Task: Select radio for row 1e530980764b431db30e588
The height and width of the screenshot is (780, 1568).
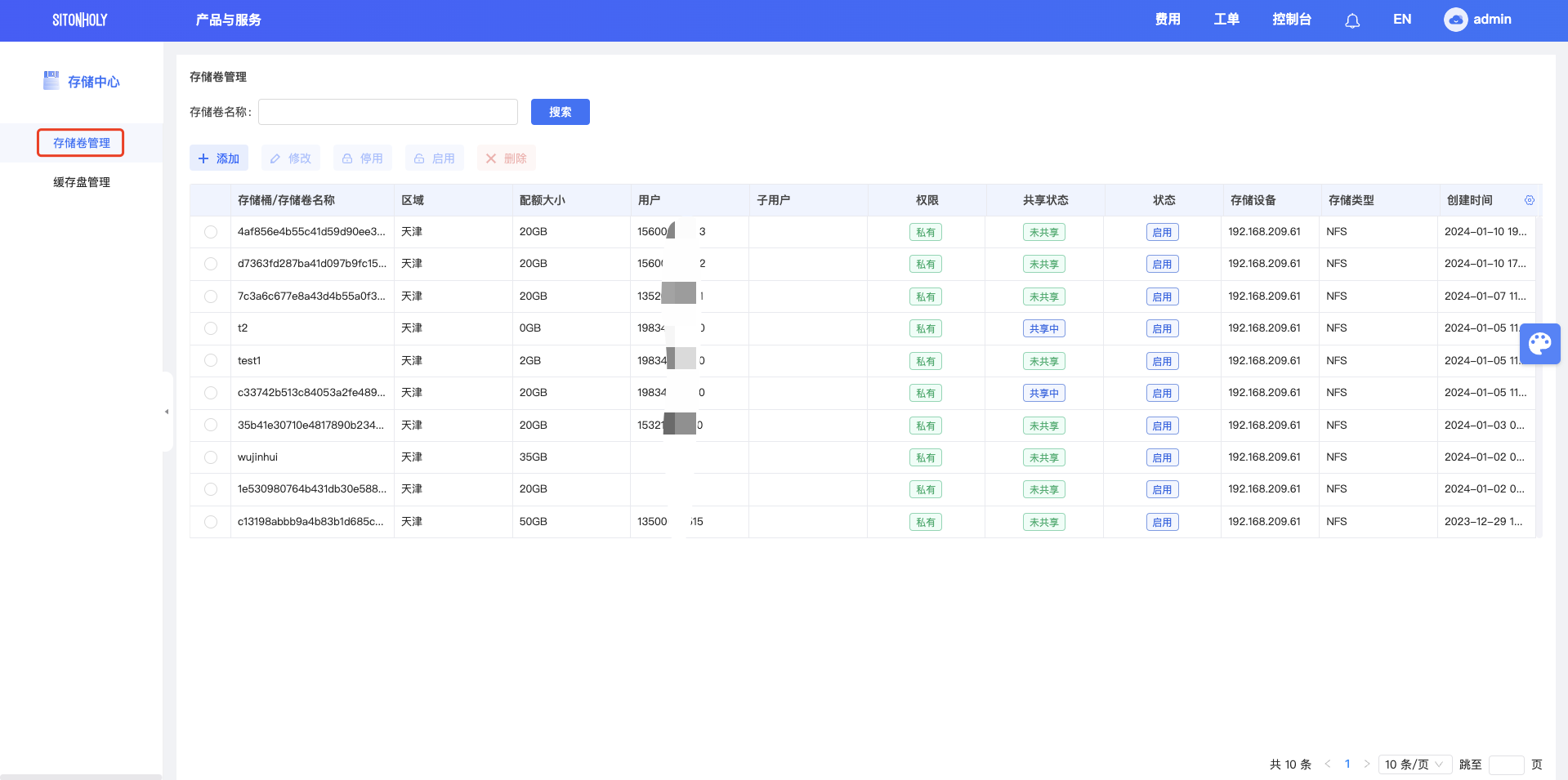Action: (x=211, y=489)
